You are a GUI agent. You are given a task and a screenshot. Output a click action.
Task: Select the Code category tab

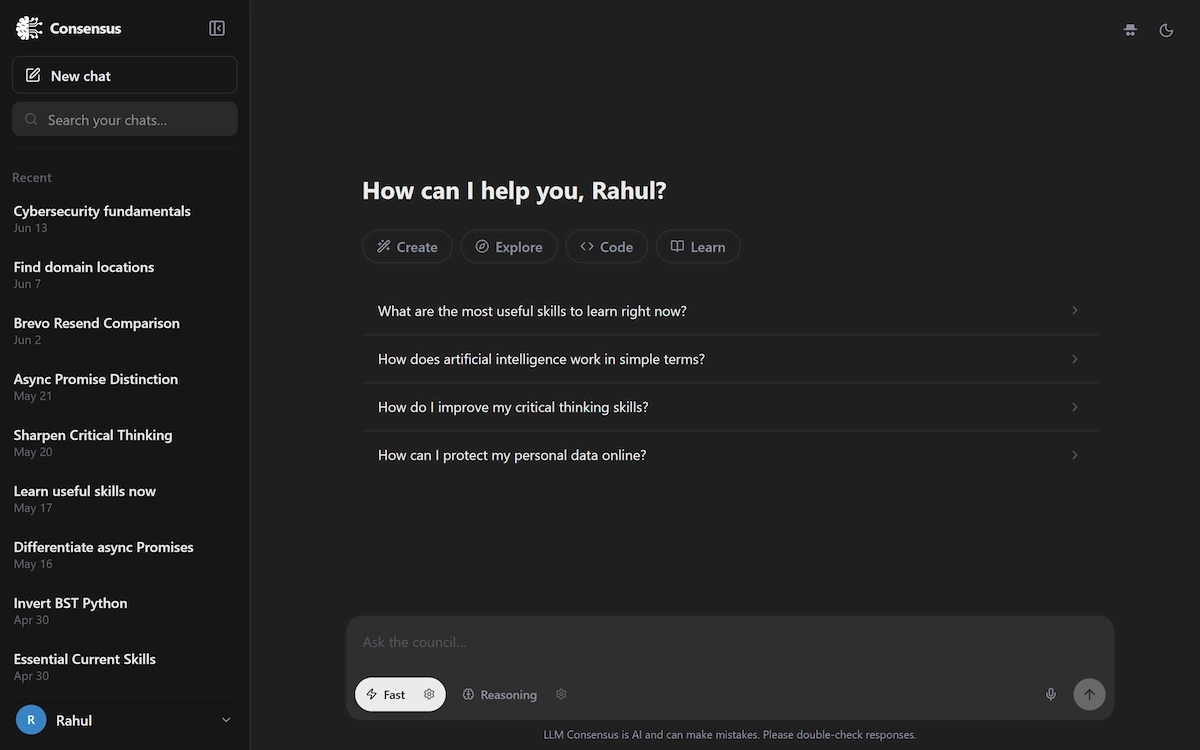pyautogui.click(x=606, y=247)
